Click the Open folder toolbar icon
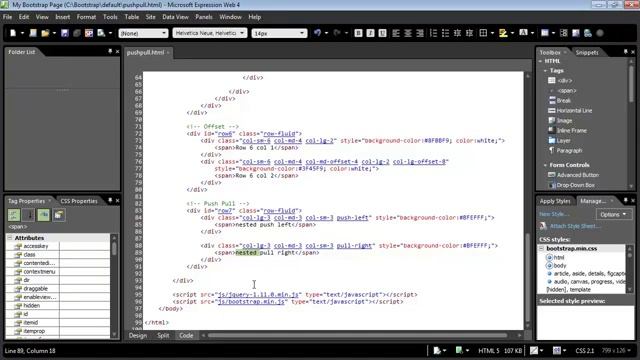Screen dimensions: 640x360 coord(45,33)
